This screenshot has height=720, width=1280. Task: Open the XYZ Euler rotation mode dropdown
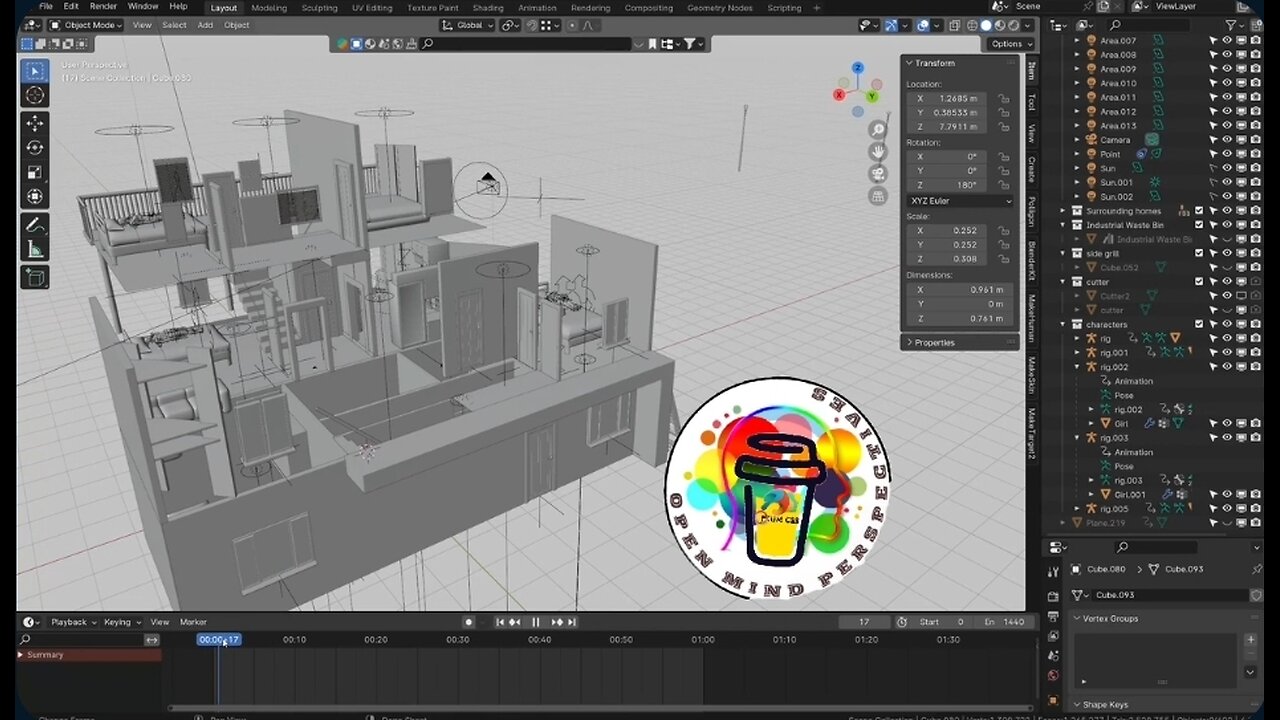tap(960, 201)
